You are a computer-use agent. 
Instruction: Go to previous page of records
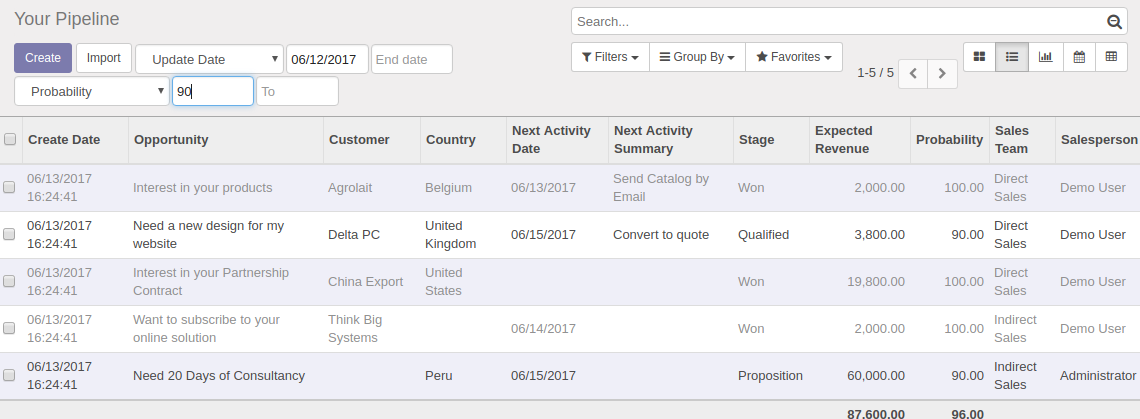tap(913, 74)
